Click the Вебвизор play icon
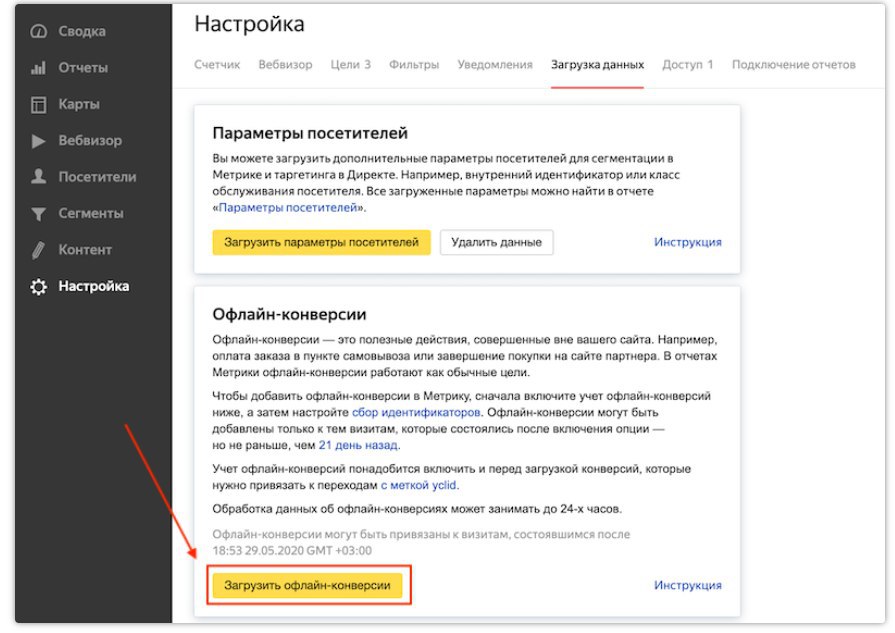 39,141
